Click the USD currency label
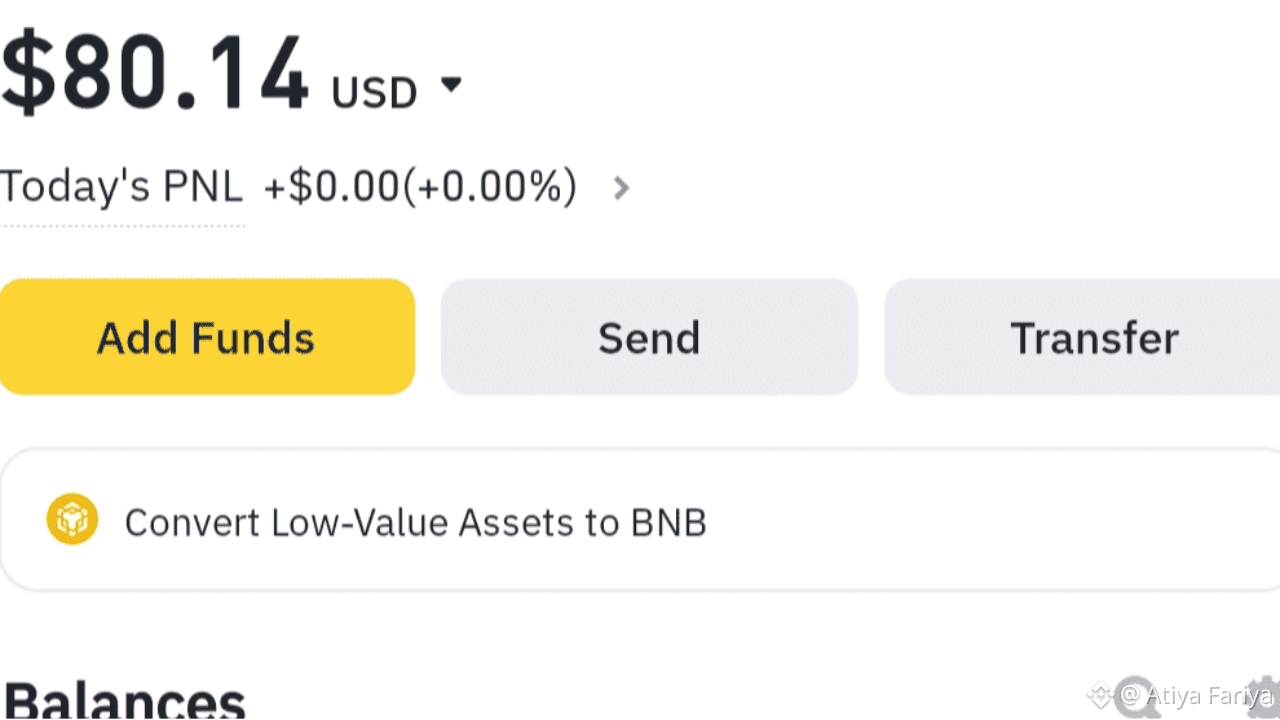This screenshot has width=1280, height=720. tap(374, 92)
